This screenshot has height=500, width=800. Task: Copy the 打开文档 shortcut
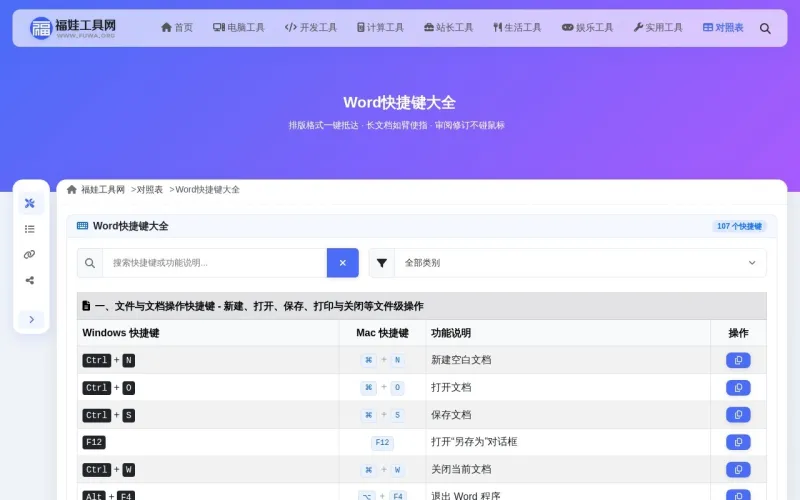point(738,388)
